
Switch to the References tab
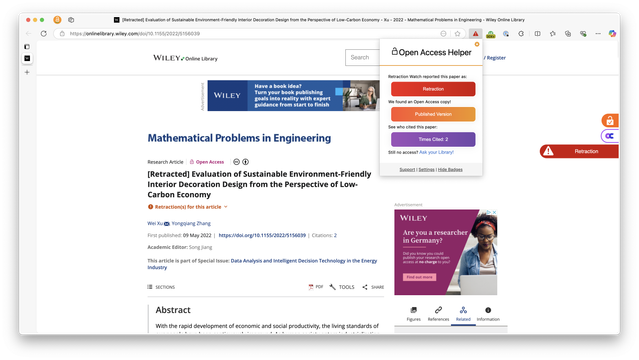438,314
